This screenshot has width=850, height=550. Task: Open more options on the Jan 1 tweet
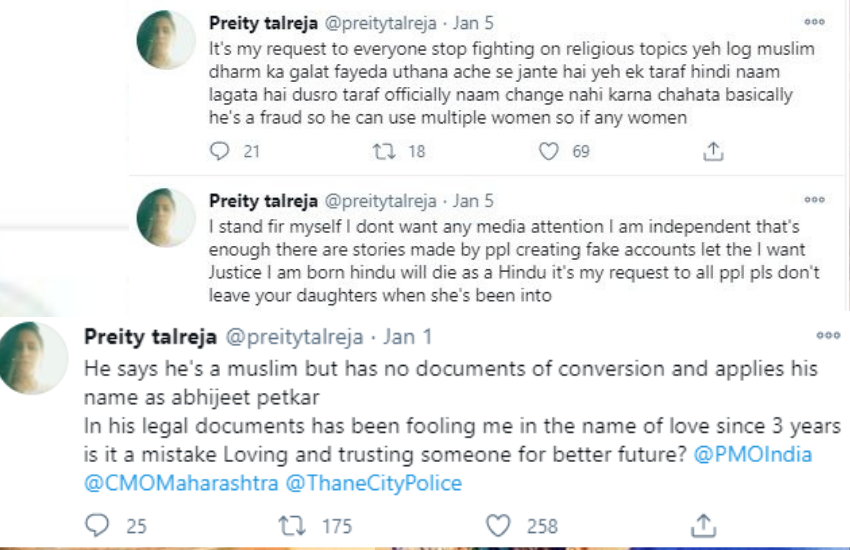pyautogui.click(x=828, y=336)
